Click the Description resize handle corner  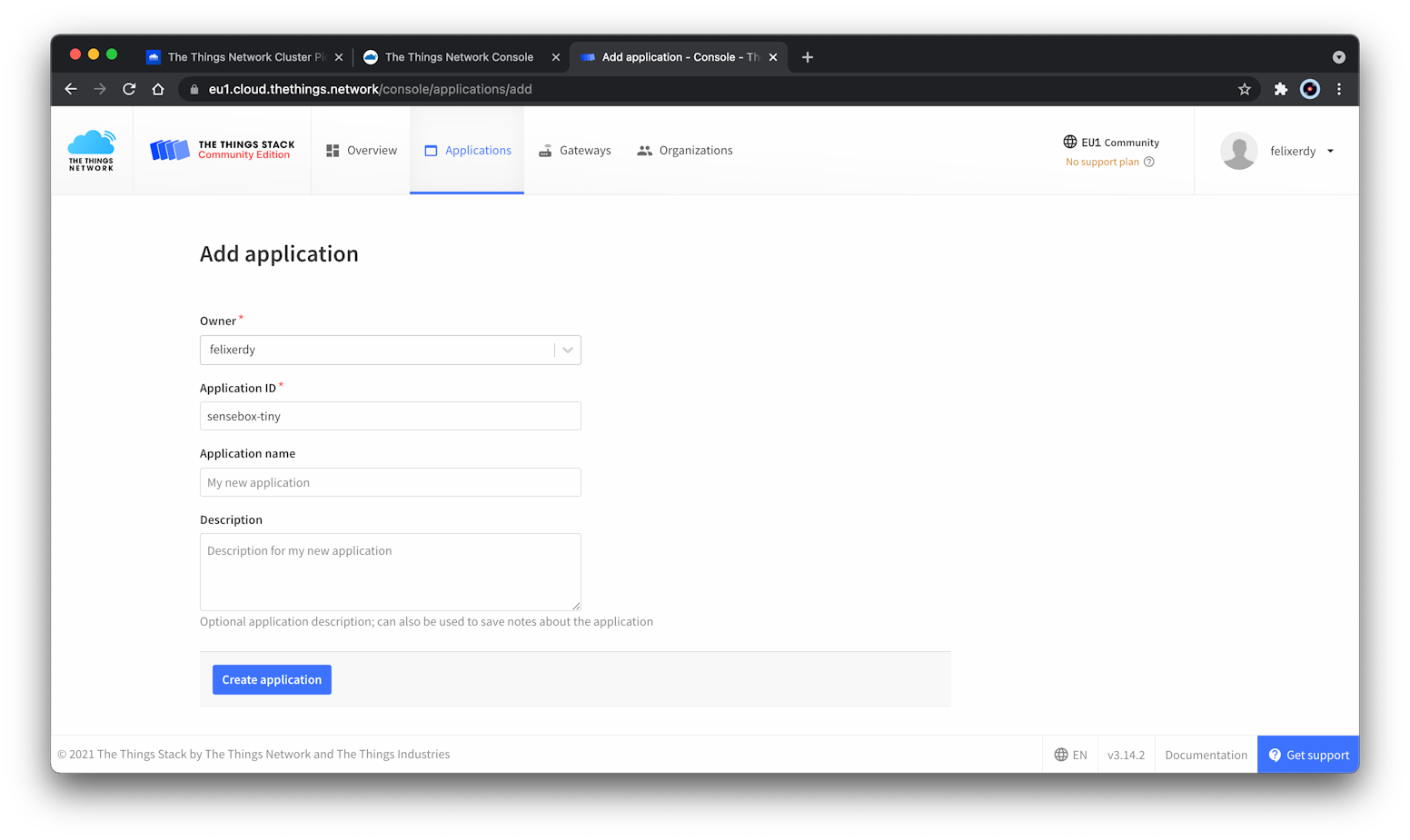[x=576, y=606]
